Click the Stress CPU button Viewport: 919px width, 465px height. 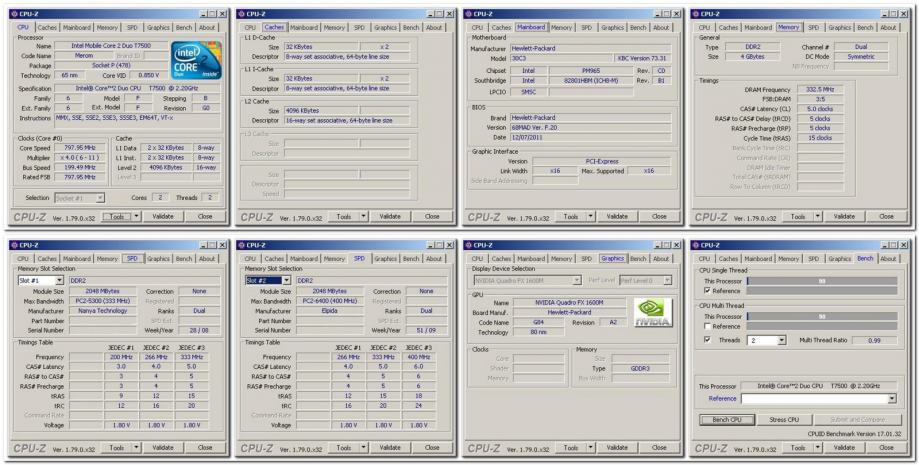pos(784,420)
